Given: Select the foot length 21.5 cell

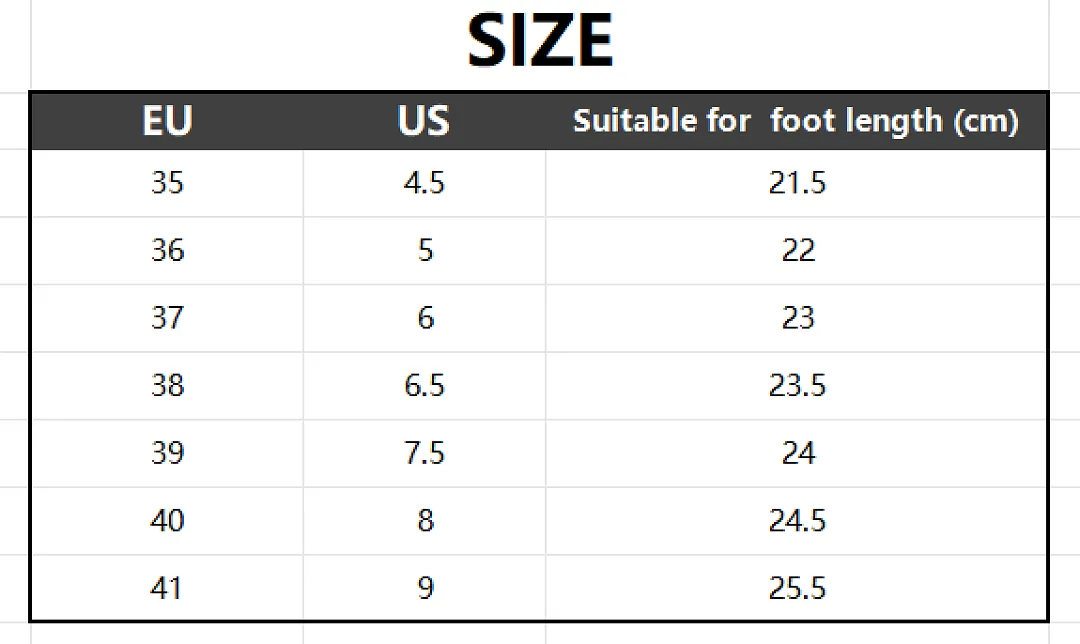Looking at the screenshot, I should [797, 183].
